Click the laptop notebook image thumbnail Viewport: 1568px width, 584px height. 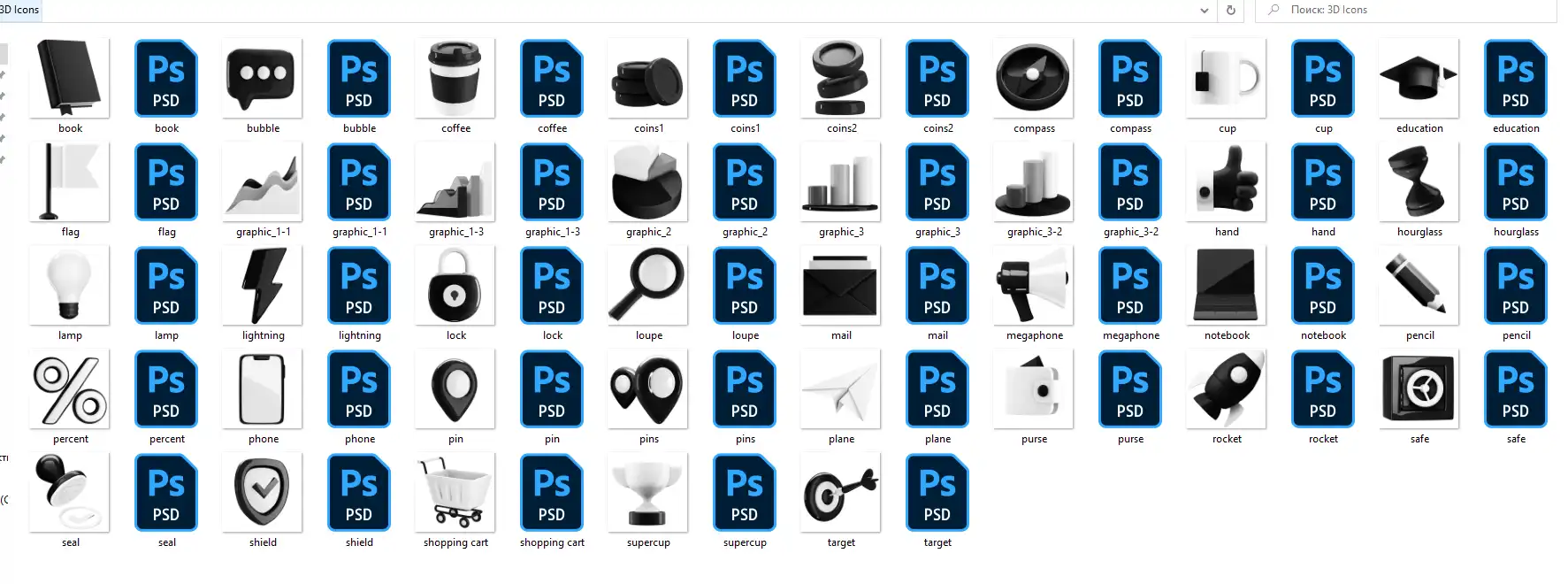point(1227,285)
